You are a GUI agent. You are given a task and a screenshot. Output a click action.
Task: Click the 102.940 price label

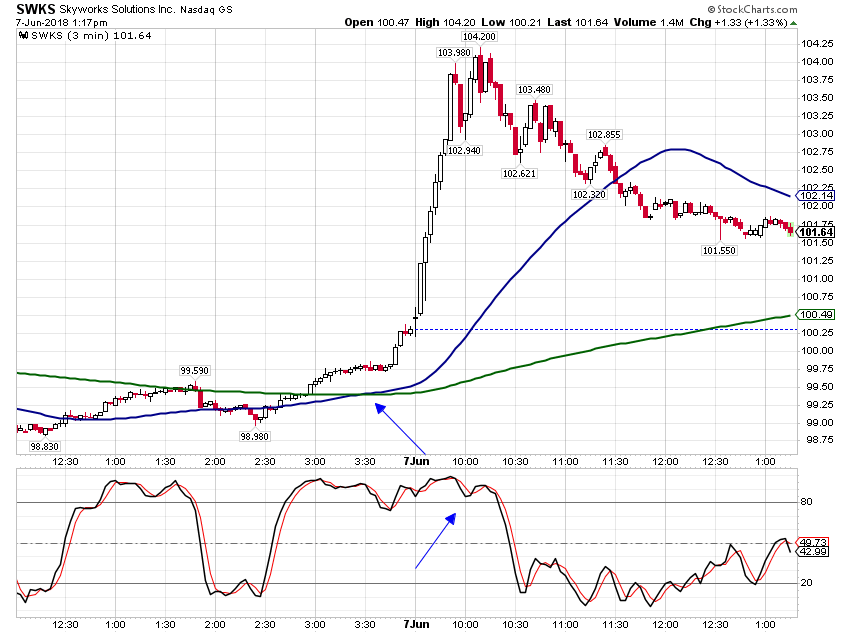coord(464,151)
